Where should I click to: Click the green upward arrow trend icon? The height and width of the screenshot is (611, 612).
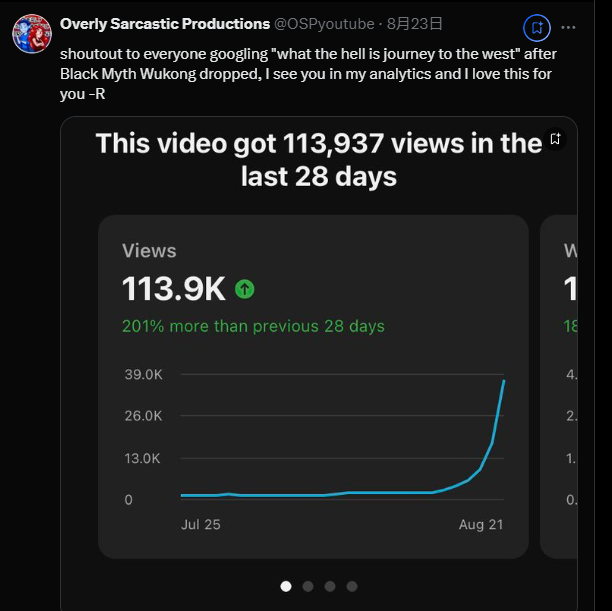(245, 289)
